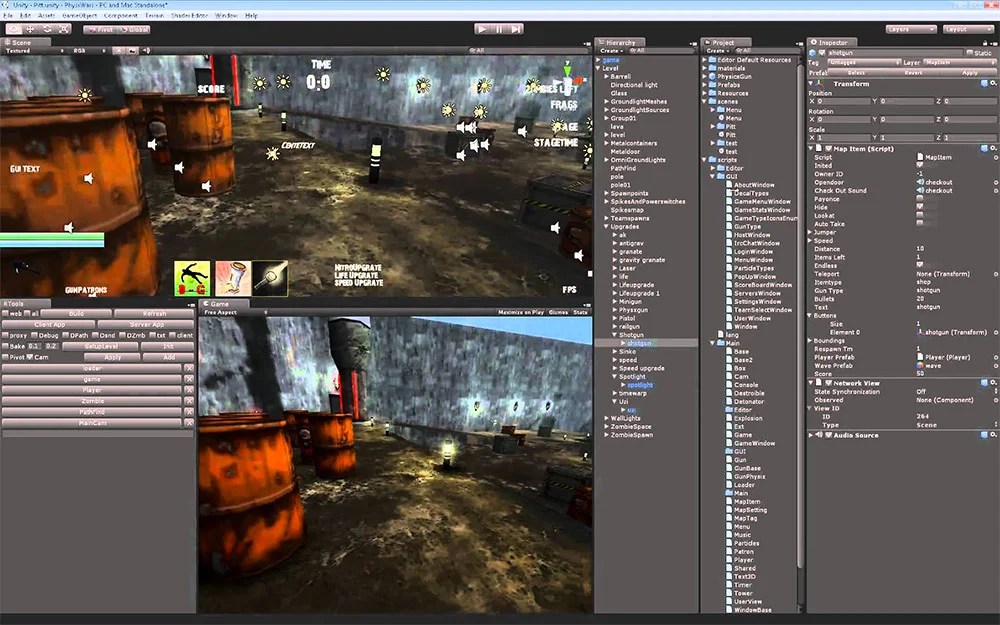Switch to the Project tab

[x=724, y=43]
